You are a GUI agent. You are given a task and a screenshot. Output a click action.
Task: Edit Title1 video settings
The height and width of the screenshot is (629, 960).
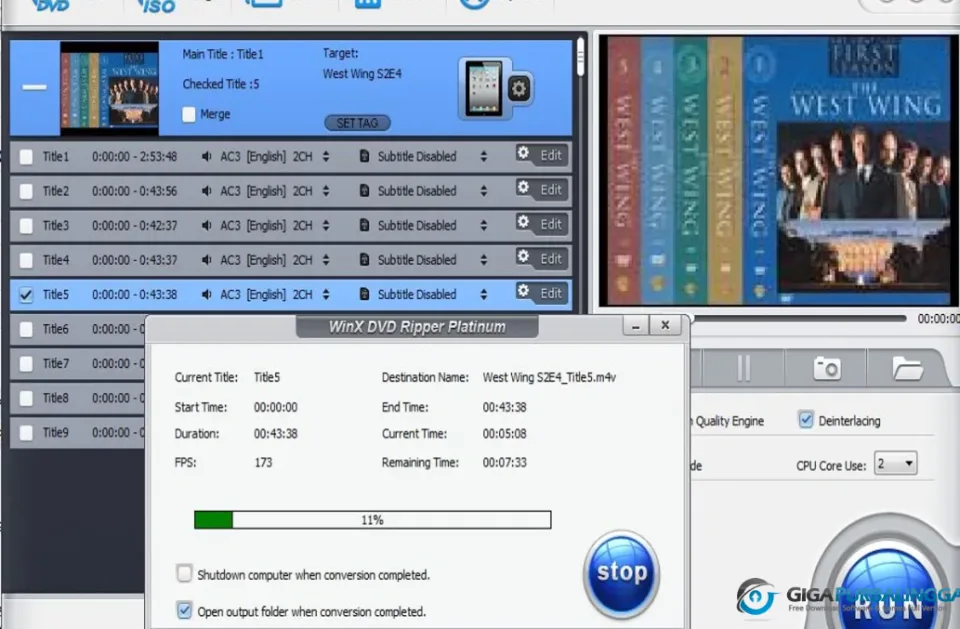click(x=541, y=155)
